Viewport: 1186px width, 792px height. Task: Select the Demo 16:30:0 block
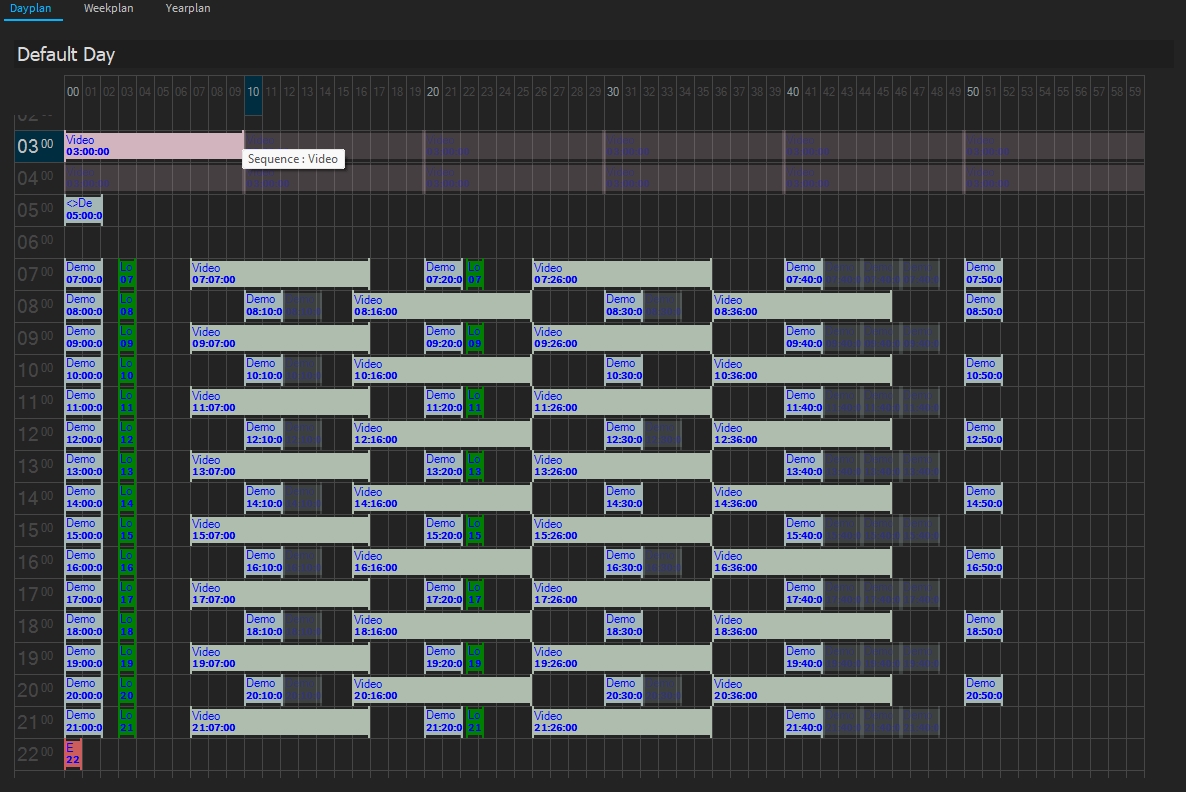(x=623, y=562)
